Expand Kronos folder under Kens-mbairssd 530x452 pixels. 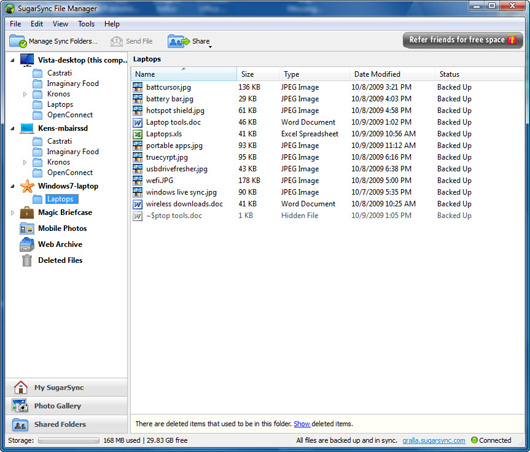coord(24,162)
